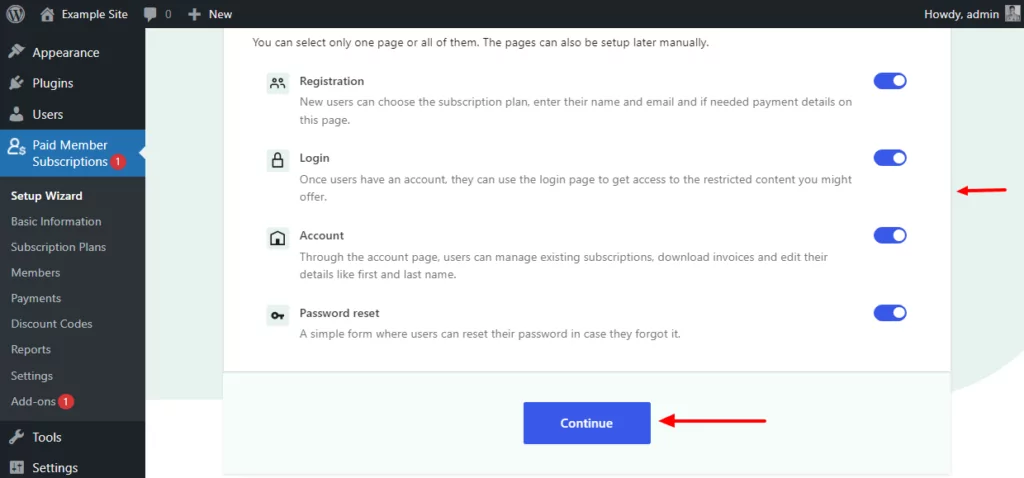This screenshot has width=1024, height=478.
Task: Click the WordPress logo icon
Action: point(16,14)
